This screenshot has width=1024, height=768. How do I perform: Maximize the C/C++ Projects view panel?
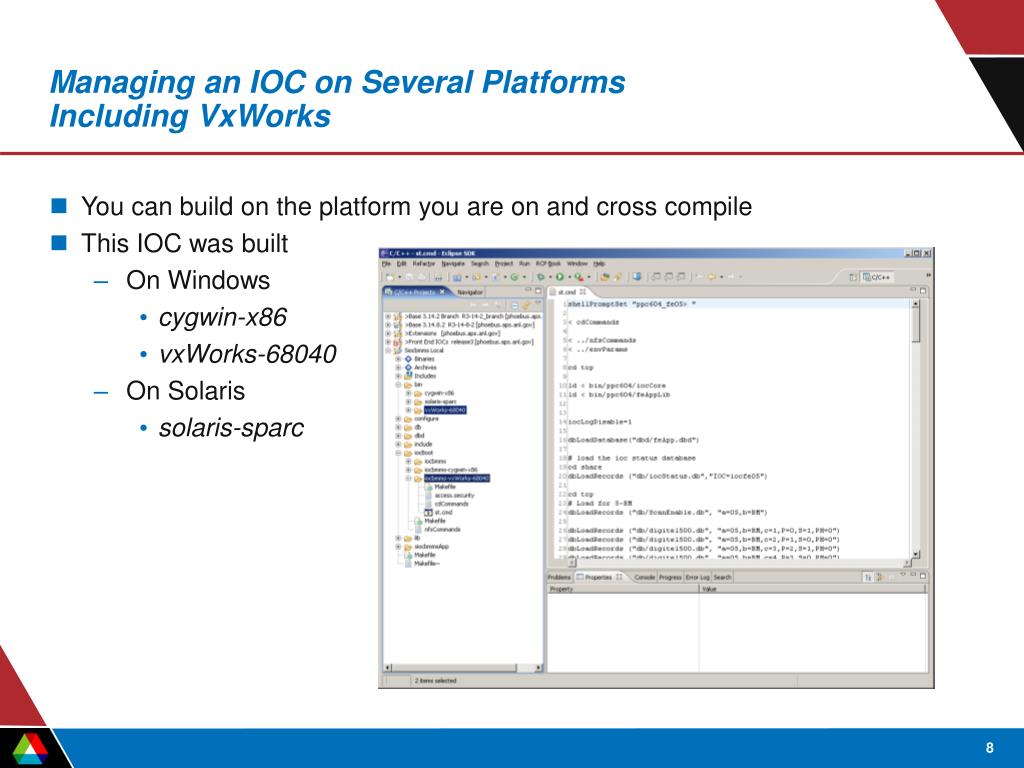click(538, 291)
